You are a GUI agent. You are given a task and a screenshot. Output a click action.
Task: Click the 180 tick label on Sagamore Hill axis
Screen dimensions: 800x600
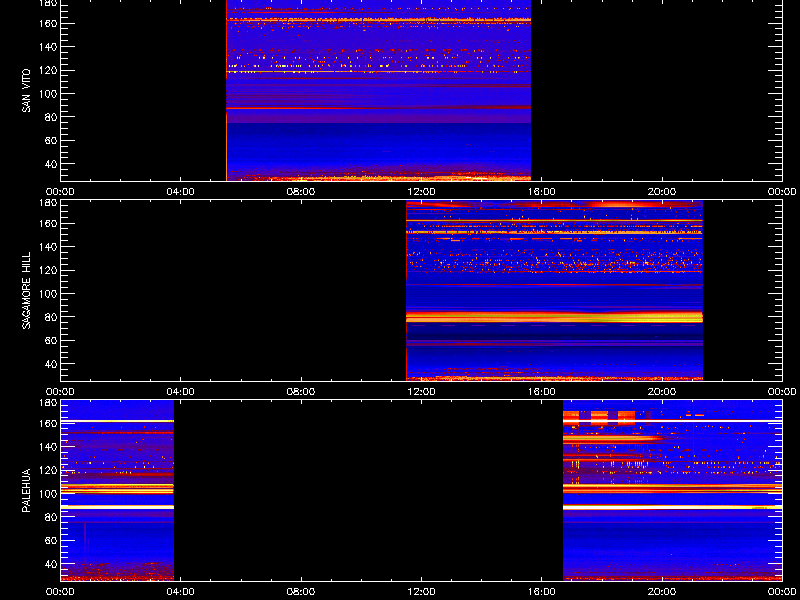point(50,203)
